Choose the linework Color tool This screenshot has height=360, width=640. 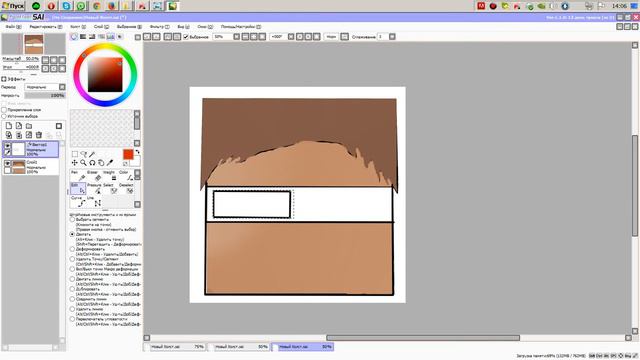click(x=126, y=176)
